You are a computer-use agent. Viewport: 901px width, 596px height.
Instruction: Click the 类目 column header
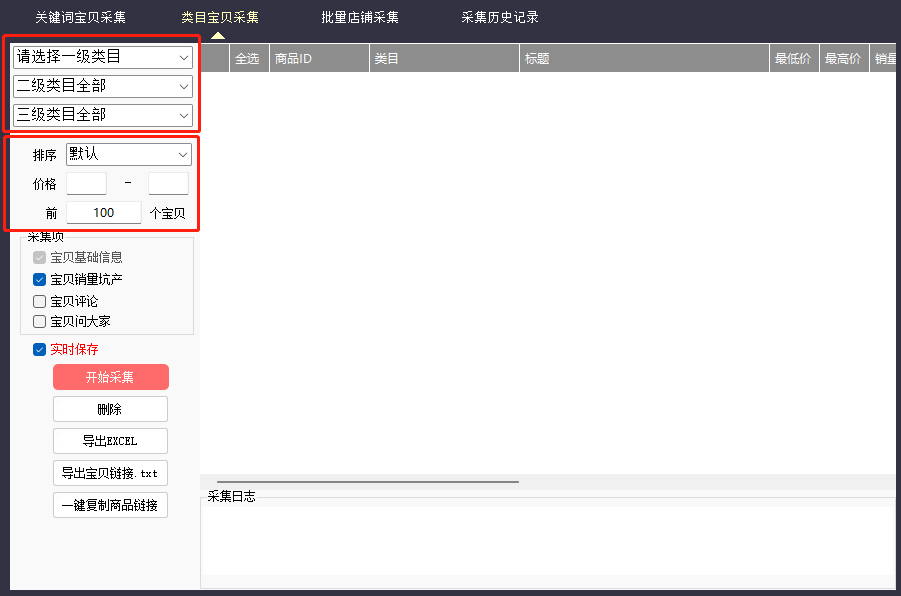(x=444, y=58)
